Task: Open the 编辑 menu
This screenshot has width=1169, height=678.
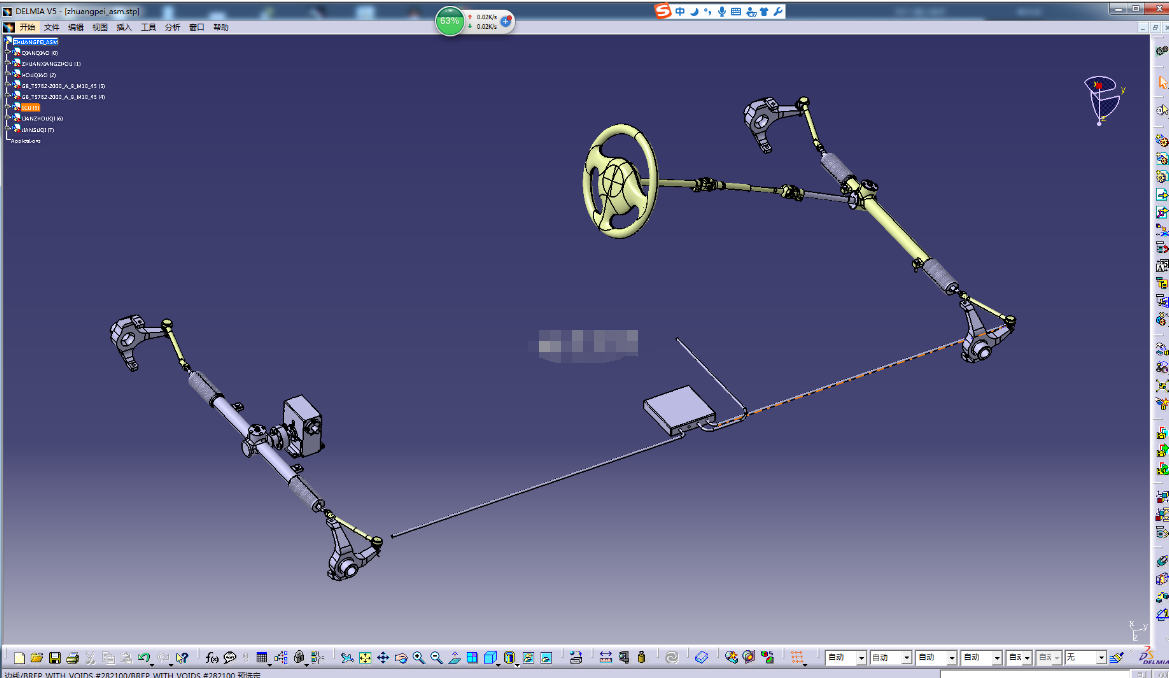Action: [75, 28]
